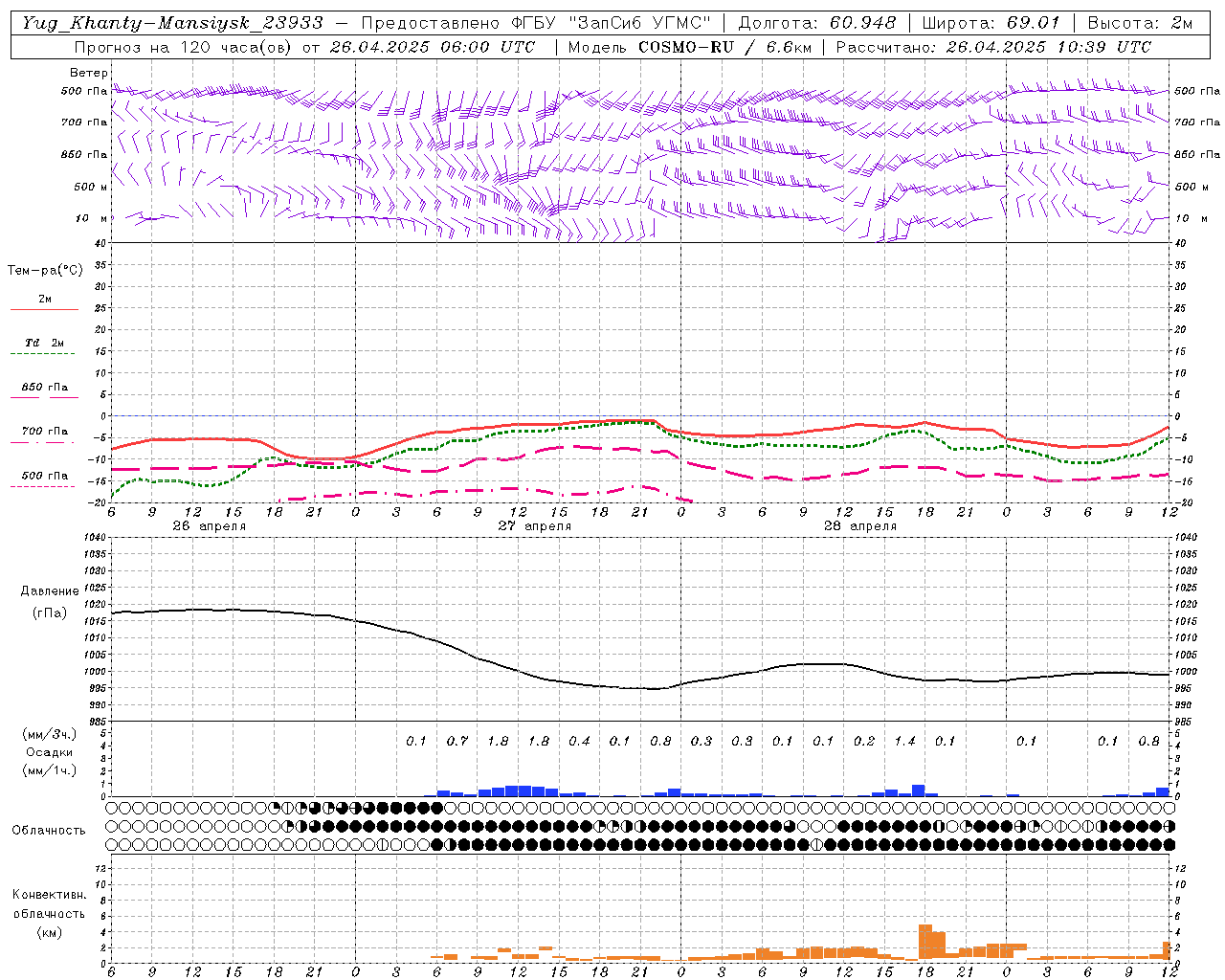
Task: Click the (мм/3ч.) precipitation unit label
Action: [50, 734]
